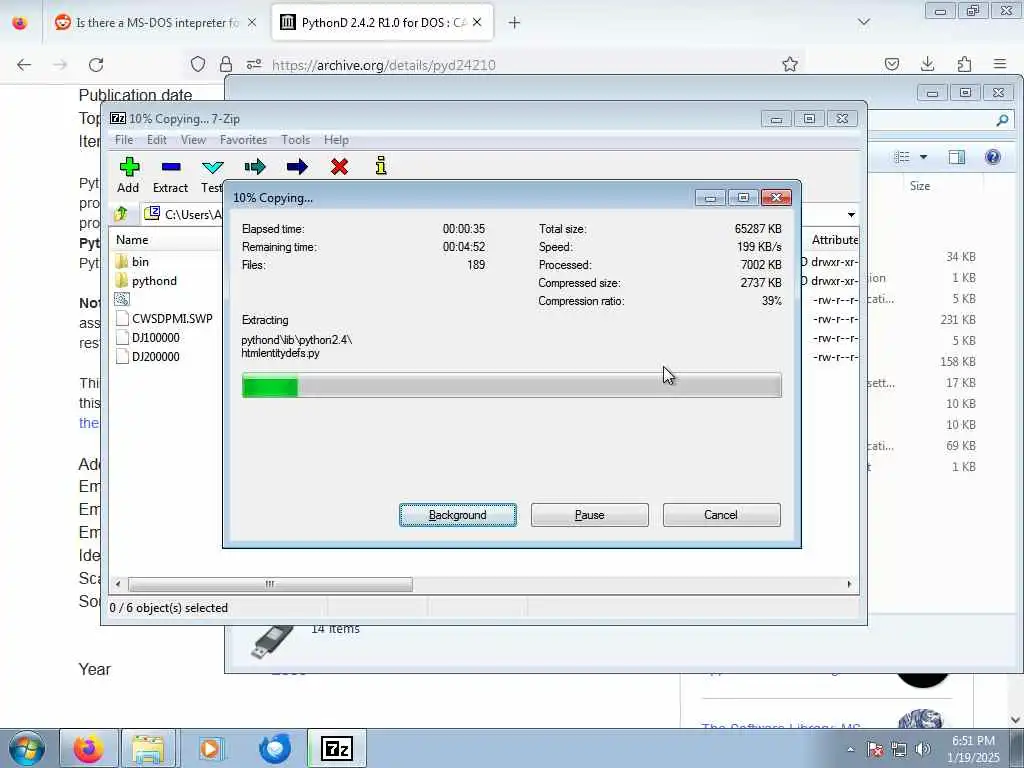This screenshot has width=1024, height=768.
Task: Open the File menu in 7-Zip
Action: [123, 140]
